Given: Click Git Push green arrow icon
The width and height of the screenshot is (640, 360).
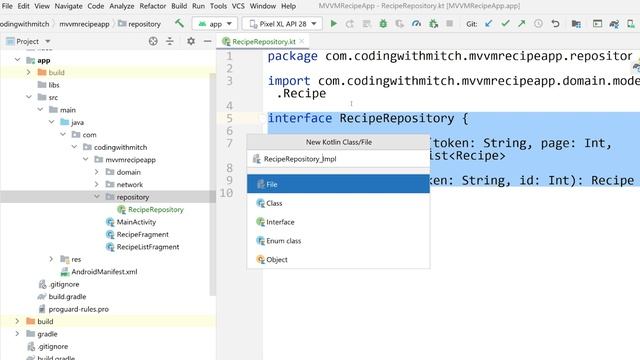Looking at the screenshot, I should (522, 24).
